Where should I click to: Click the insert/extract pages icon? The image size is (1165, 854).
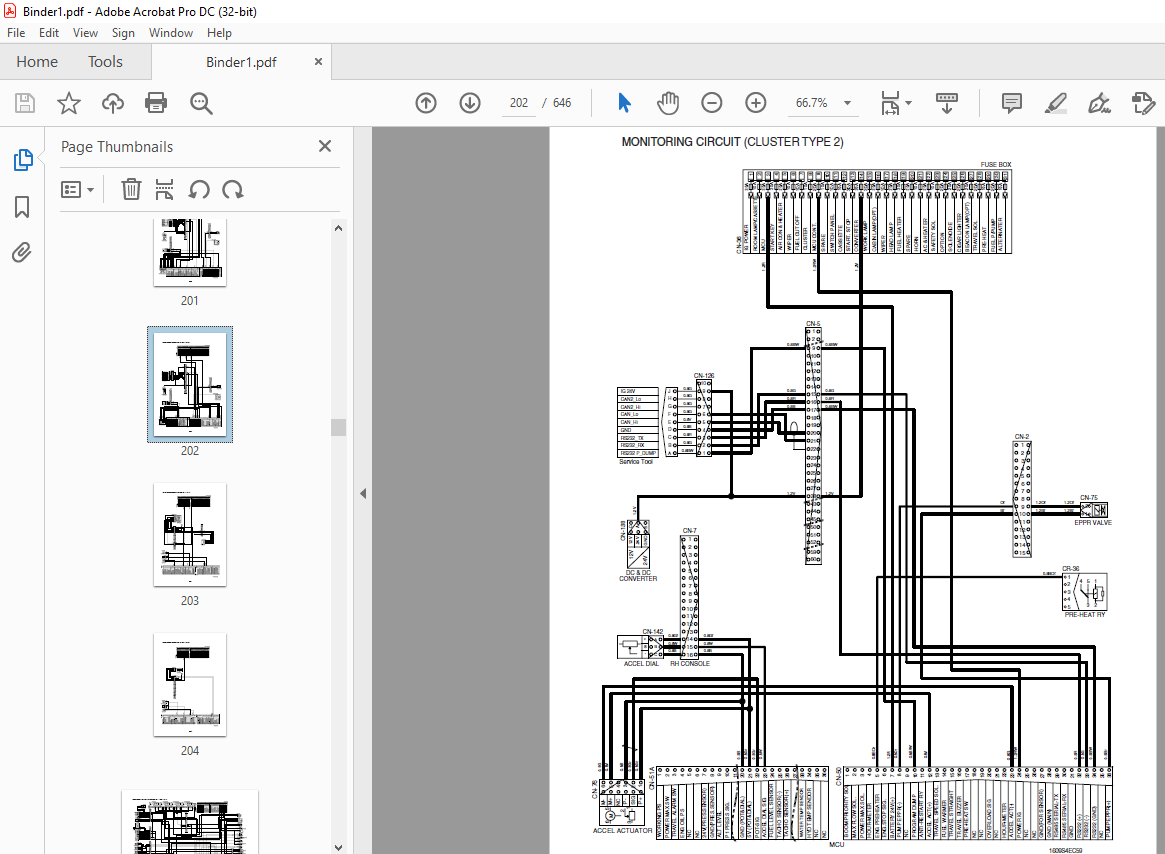pos(164,190)
